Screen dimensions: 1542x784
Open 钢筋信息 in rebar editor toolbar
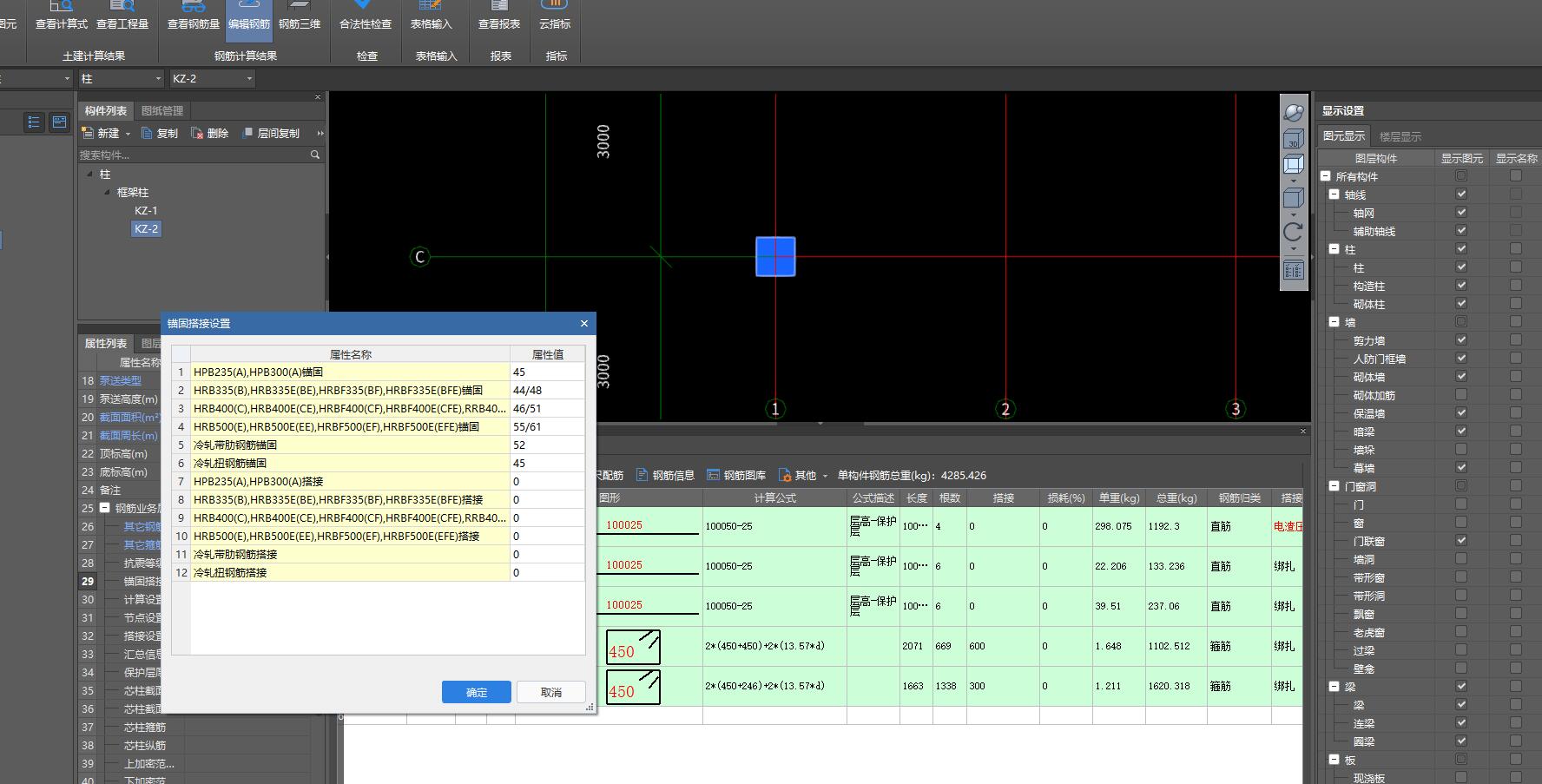[x=665, y=475]
